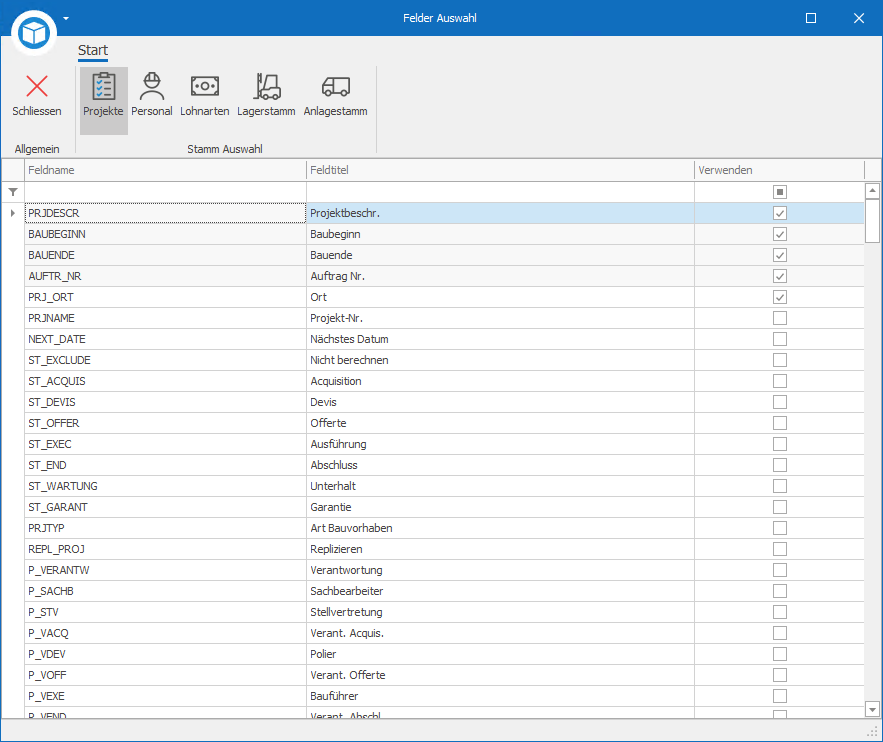Enable Verwenden for Garantie
Image resolution: width=883 pixels, height=742 pixels.
coord(780,507)
